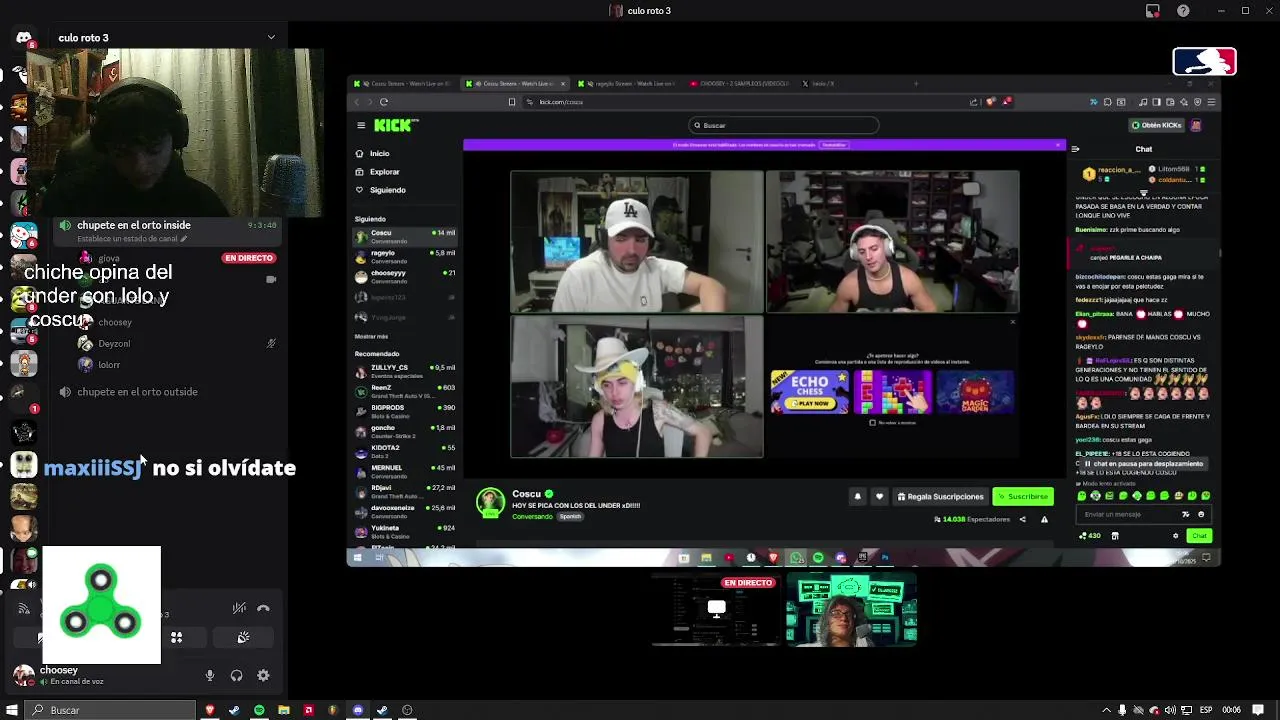This screenshot has width=1280, height=720.
Task: Follow Coscu with the heart icon
Action: pos(879,497)
